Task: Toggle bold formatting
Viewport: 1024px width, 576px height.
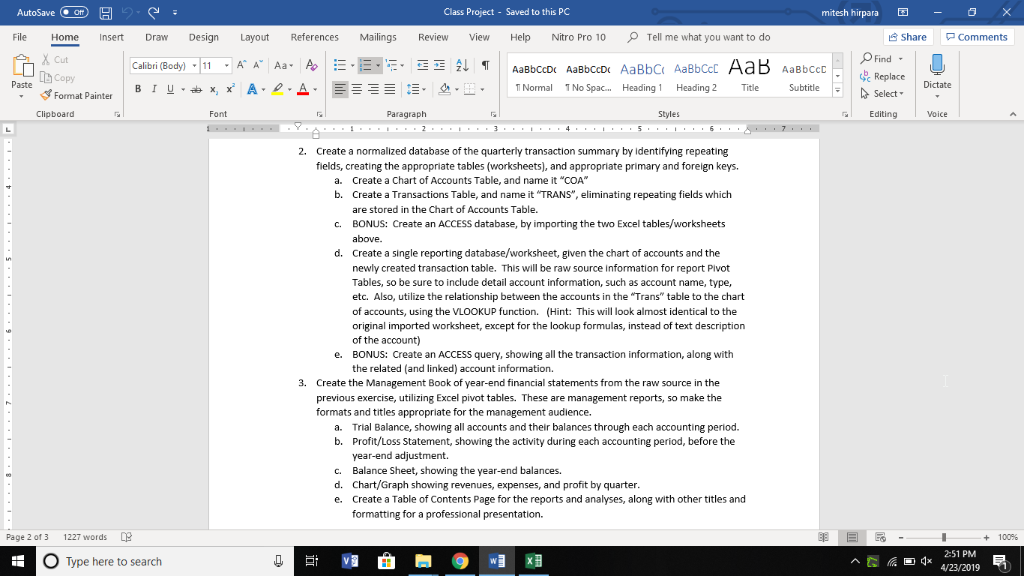Action: [138, 88]
